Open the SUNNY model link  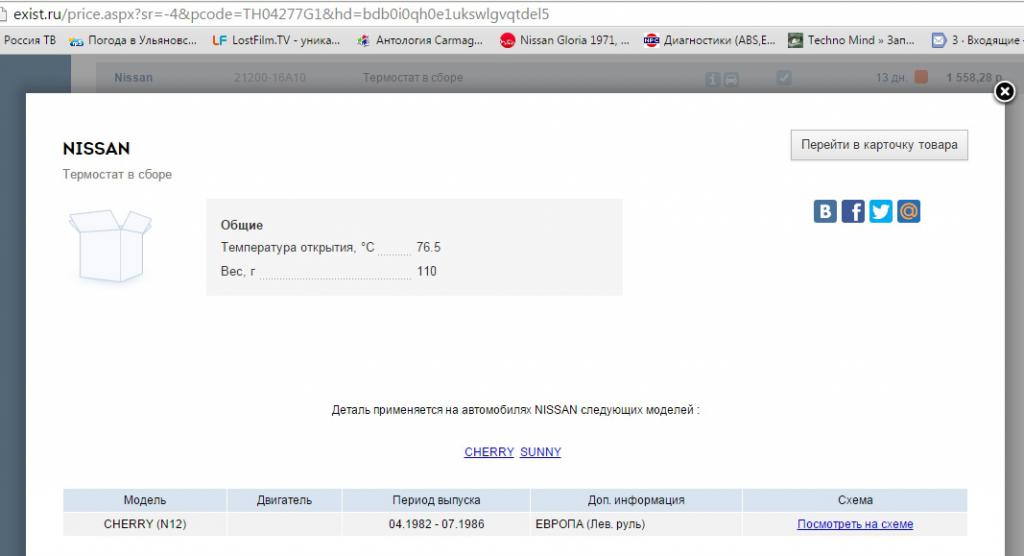[541, 451]
